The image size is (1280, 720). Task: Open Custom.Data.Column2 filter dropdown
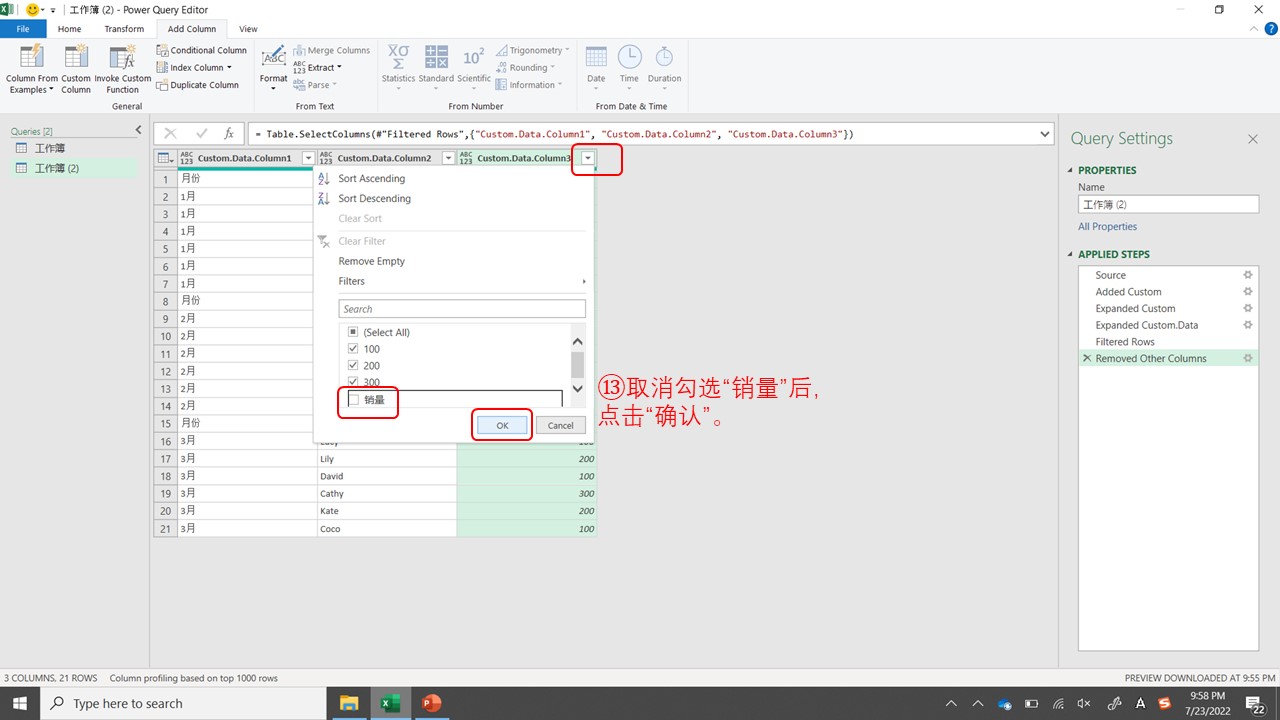448,158
